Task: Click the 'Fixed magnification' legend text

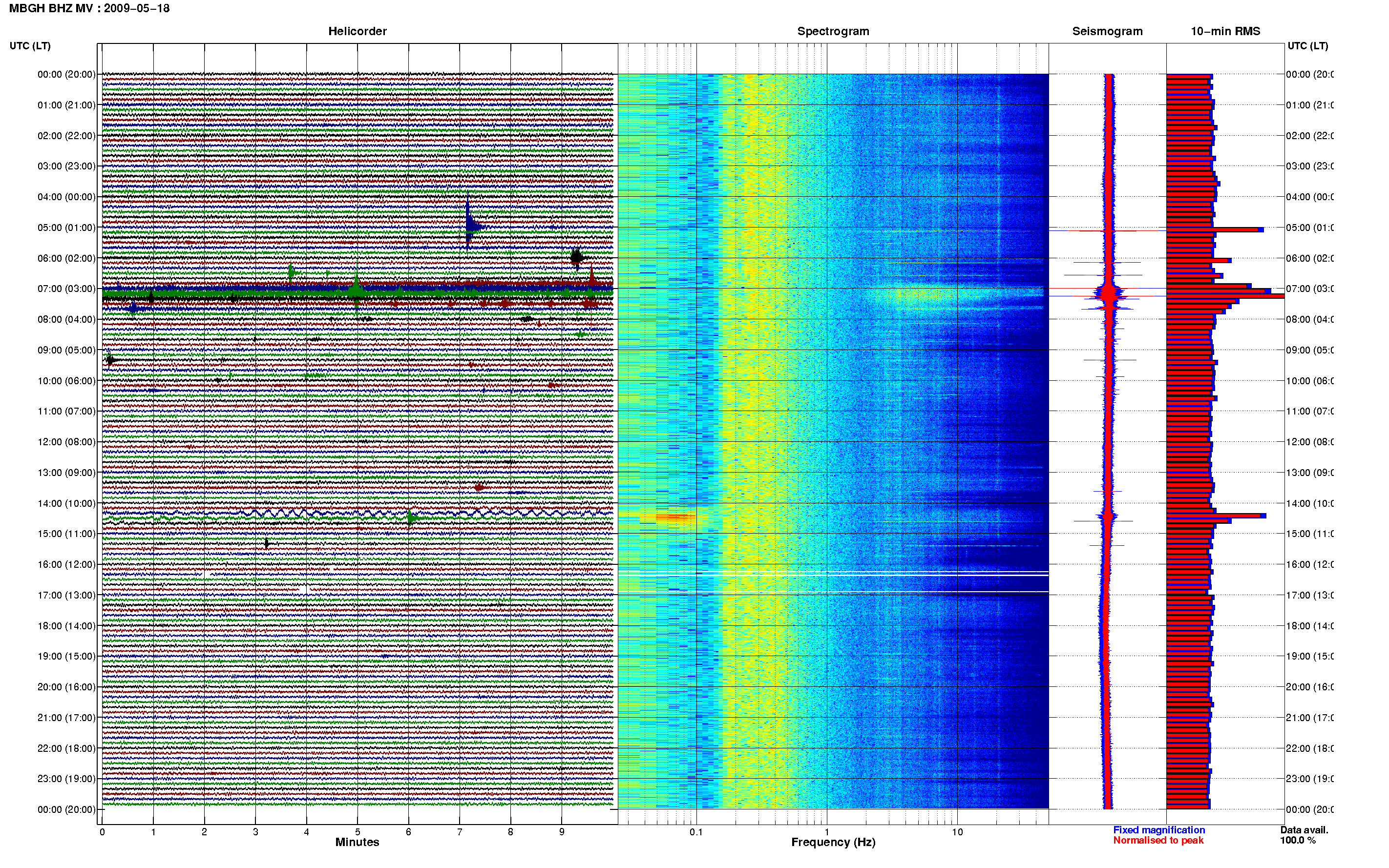Action: point(1159,830)
